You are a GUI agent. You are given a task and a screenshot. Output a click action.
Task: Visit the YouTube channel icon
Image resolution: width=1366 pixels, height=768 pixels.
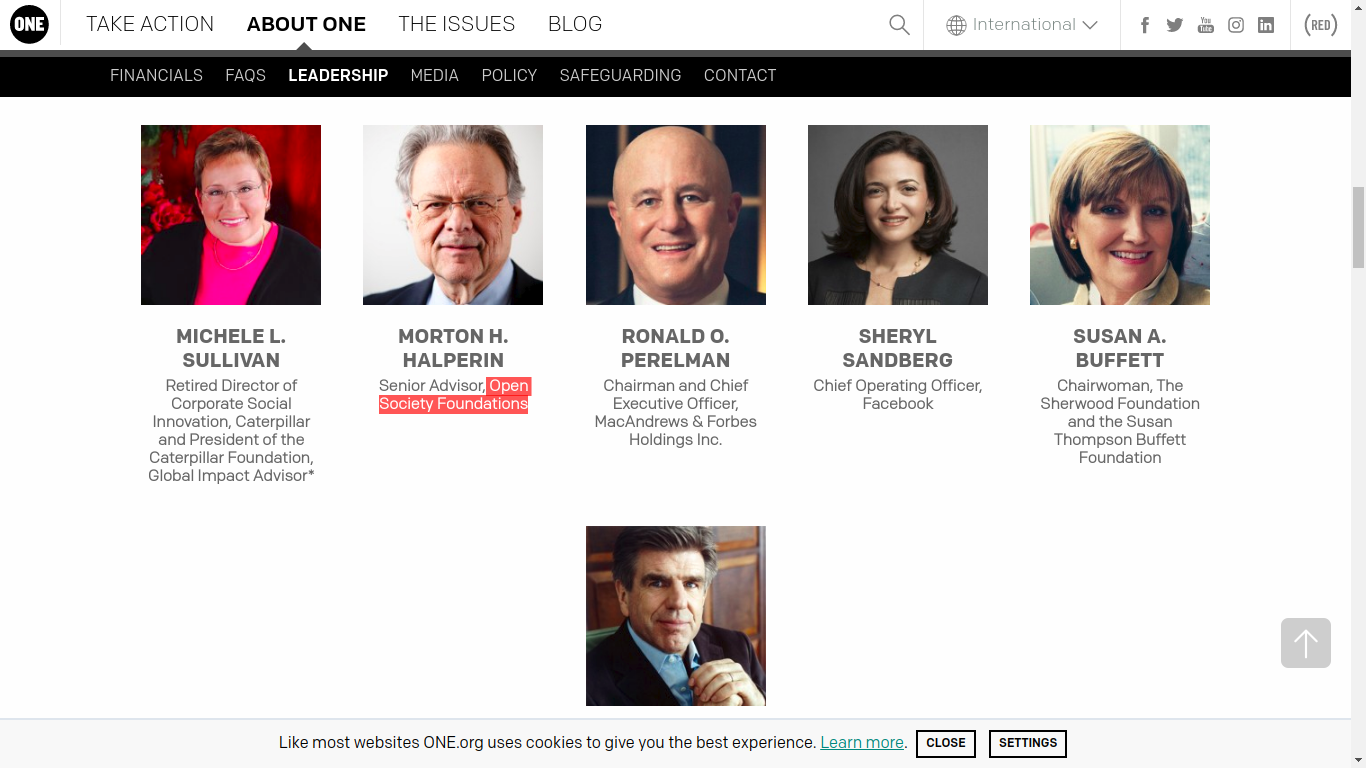(x=1206, y=25)
